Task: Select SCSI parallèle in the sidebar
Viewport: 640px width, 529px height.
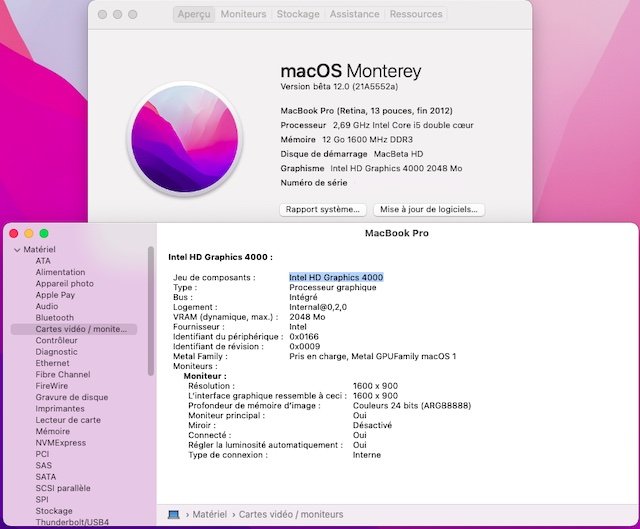Action: coord(63,488)
